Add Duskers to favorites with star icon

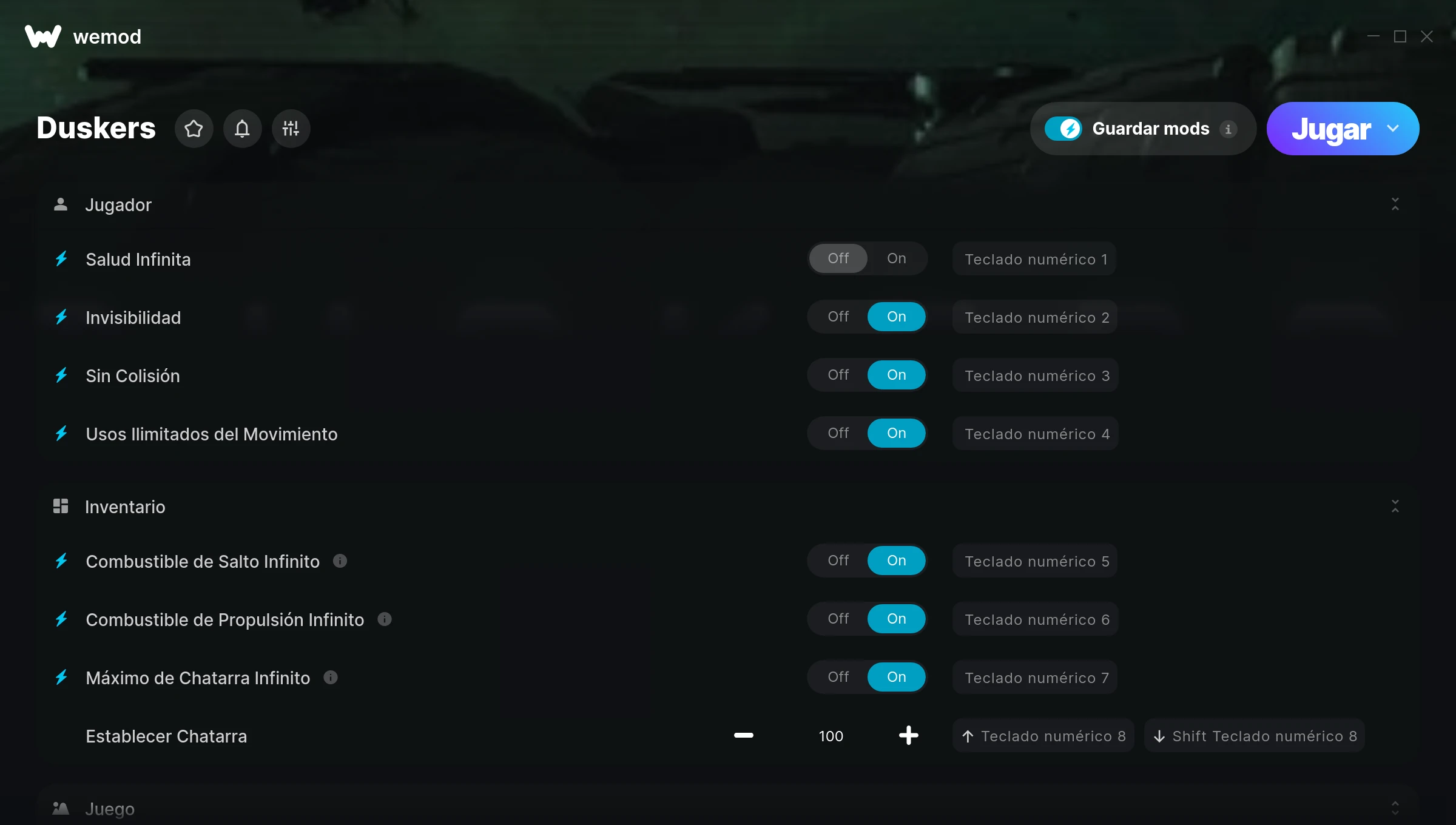(194, 129)
